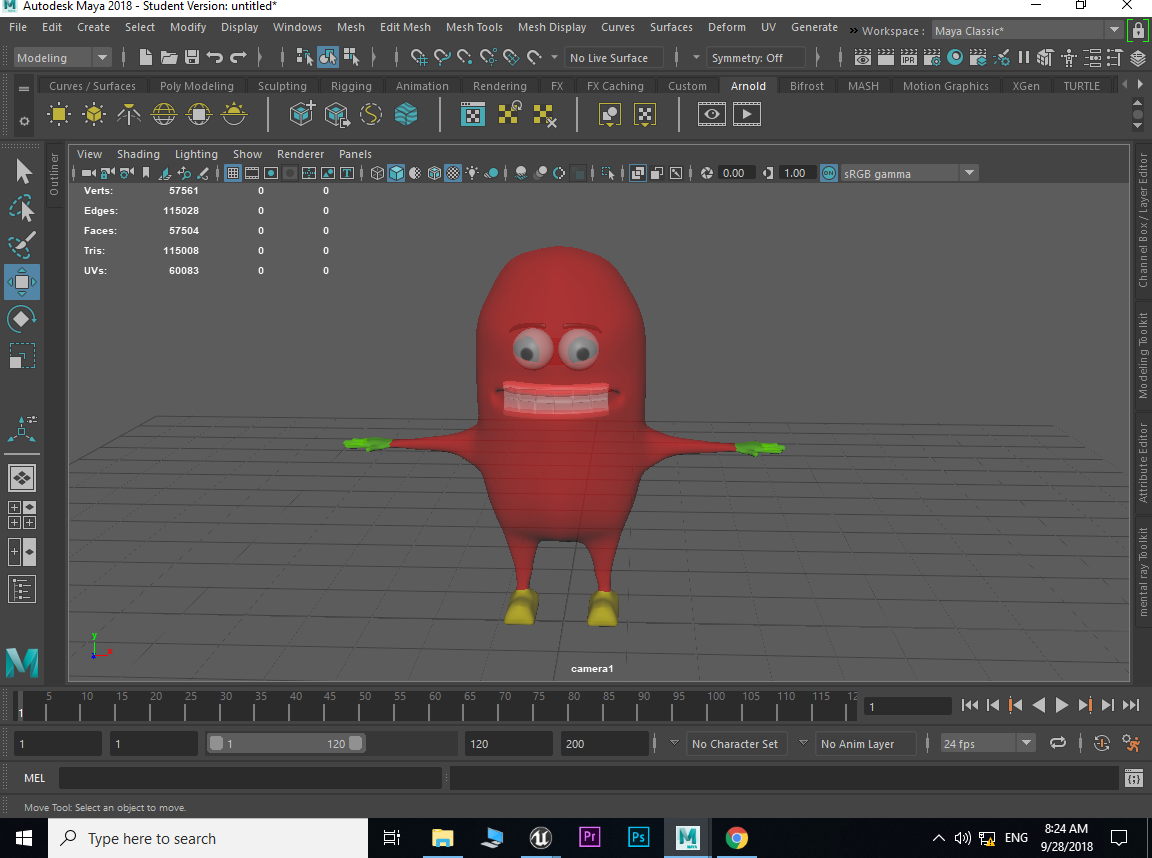Click inside the MEL command line
Viewport: 1152px width, 858px height.
(250, 777)
